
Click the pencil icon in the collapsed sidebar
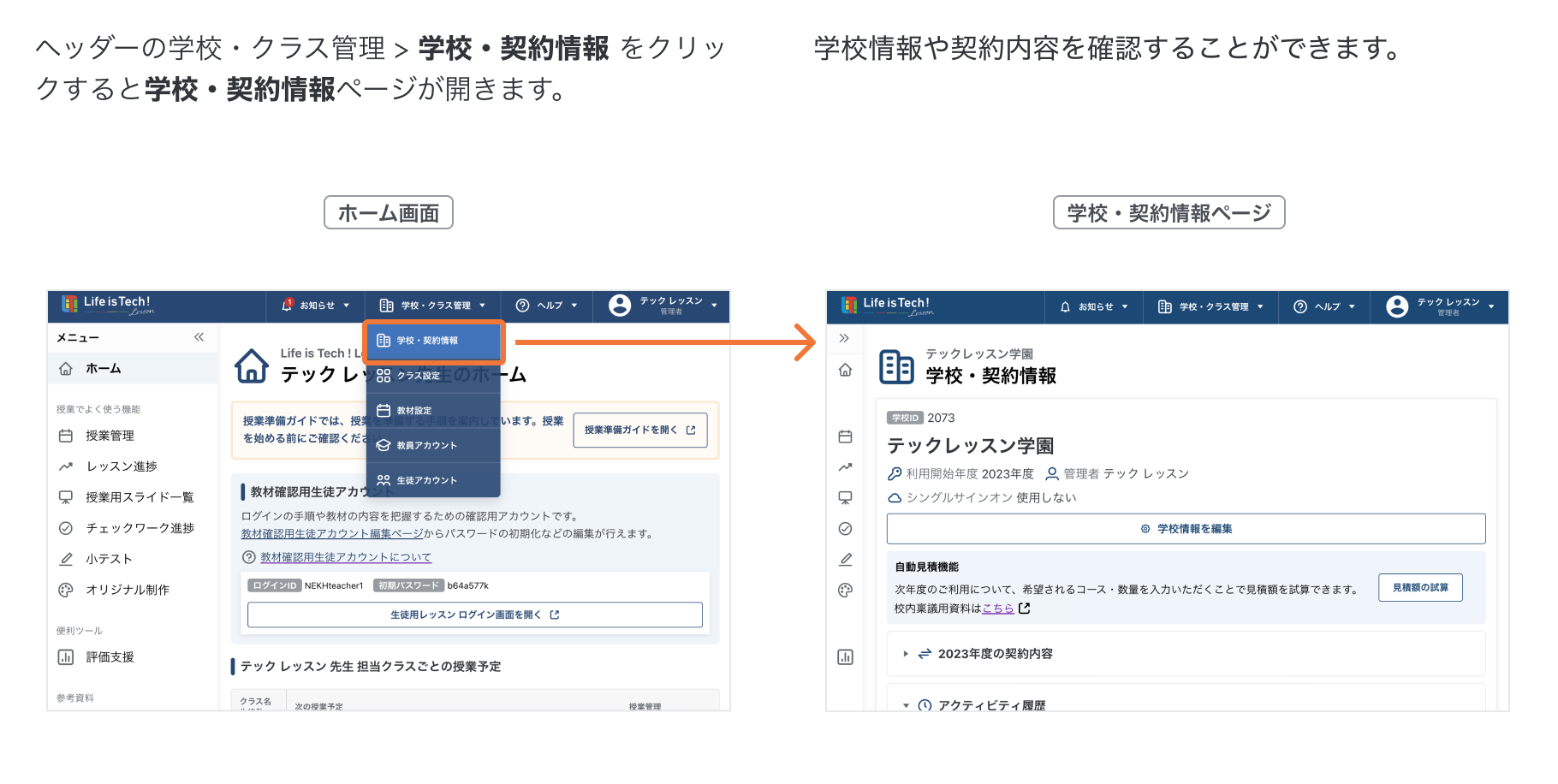[x=845, y=560]
